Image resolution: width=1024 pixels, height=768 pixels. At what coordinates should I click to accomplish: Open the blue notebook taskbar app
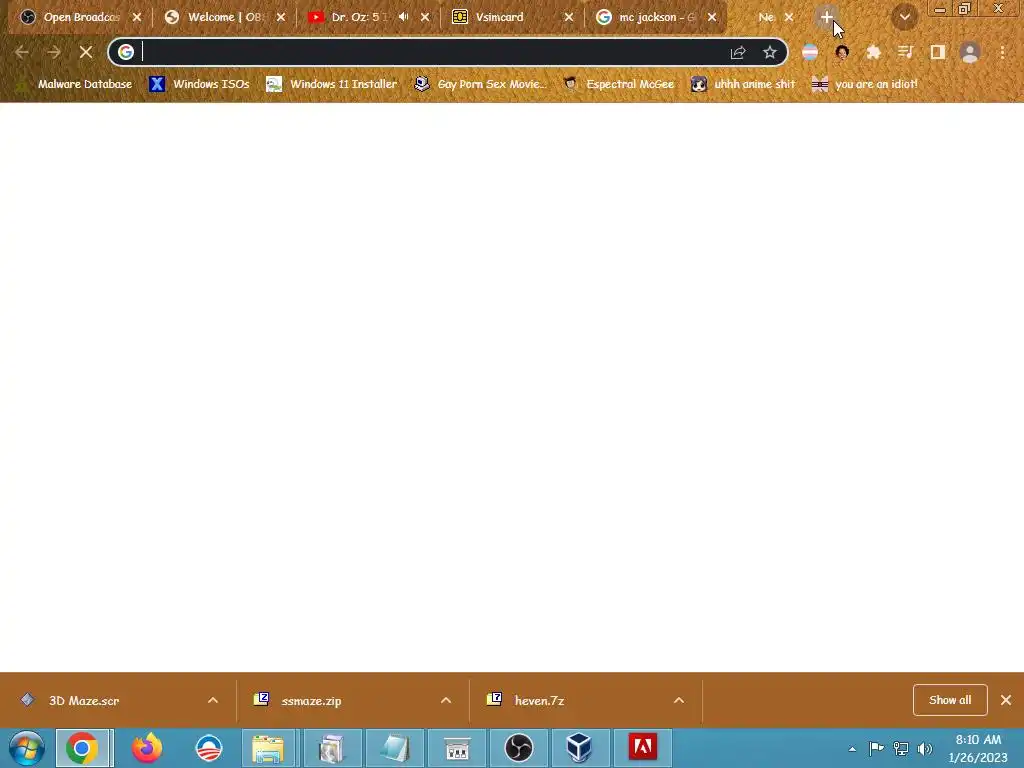(395, 748)
